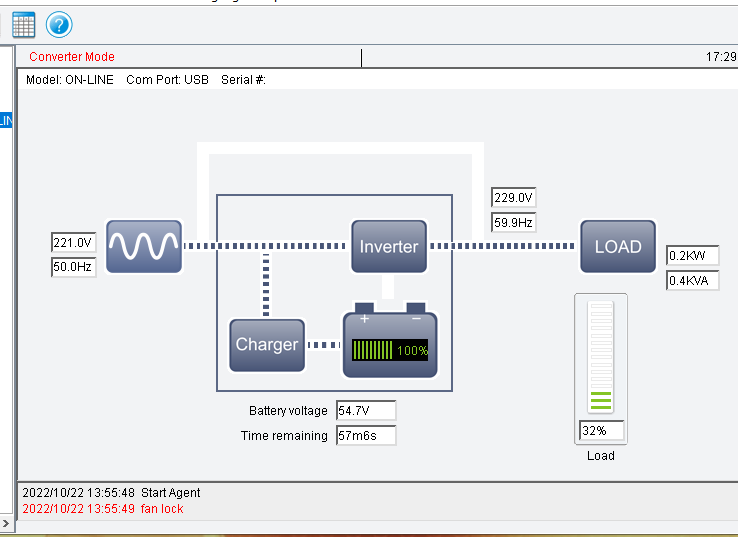Select the red fan lock log entry

coord(103,509)
